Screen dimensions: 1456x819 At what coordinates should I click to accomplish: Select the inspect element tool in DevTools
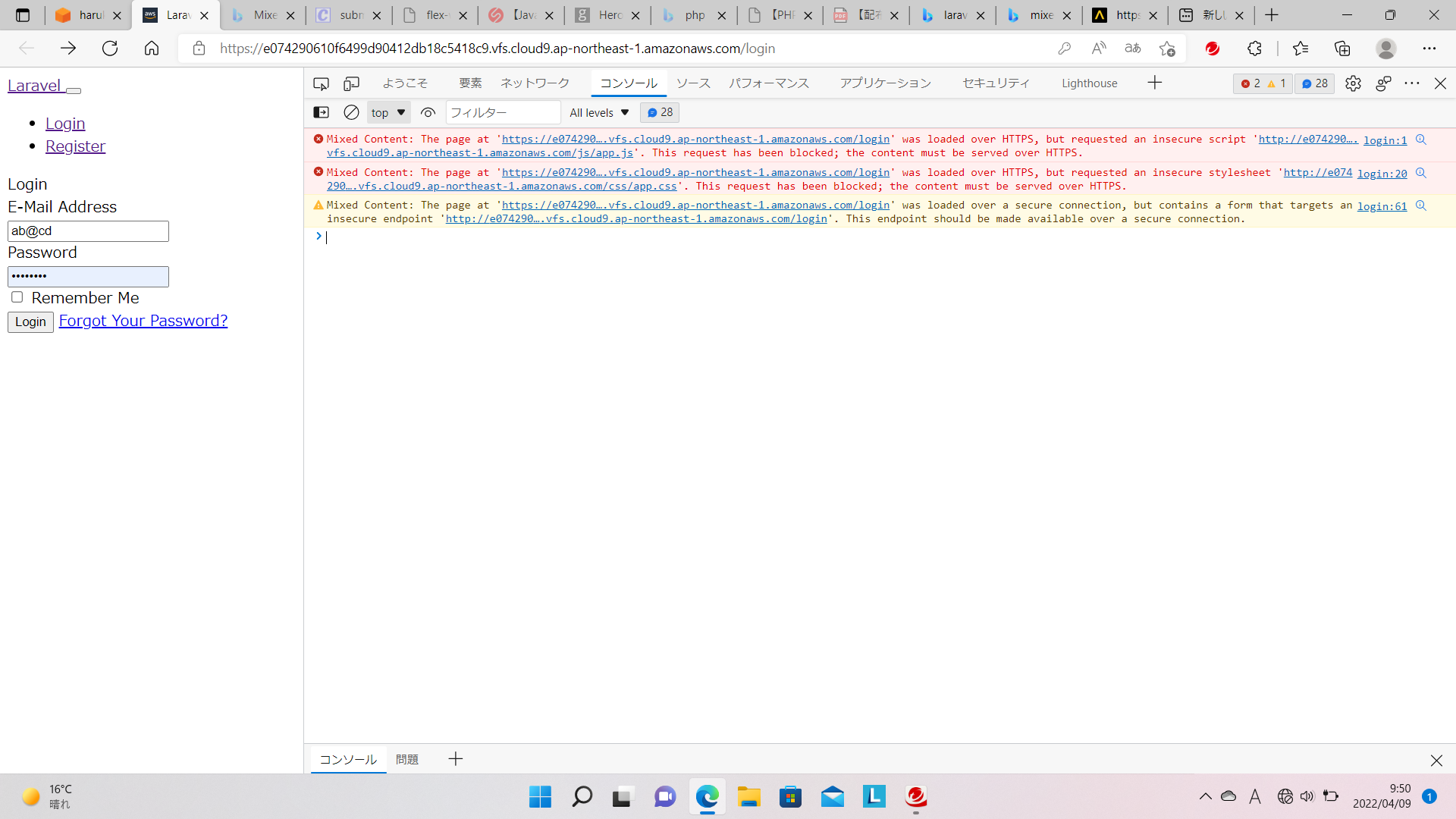pyautogui.click(x=321, y=83)
